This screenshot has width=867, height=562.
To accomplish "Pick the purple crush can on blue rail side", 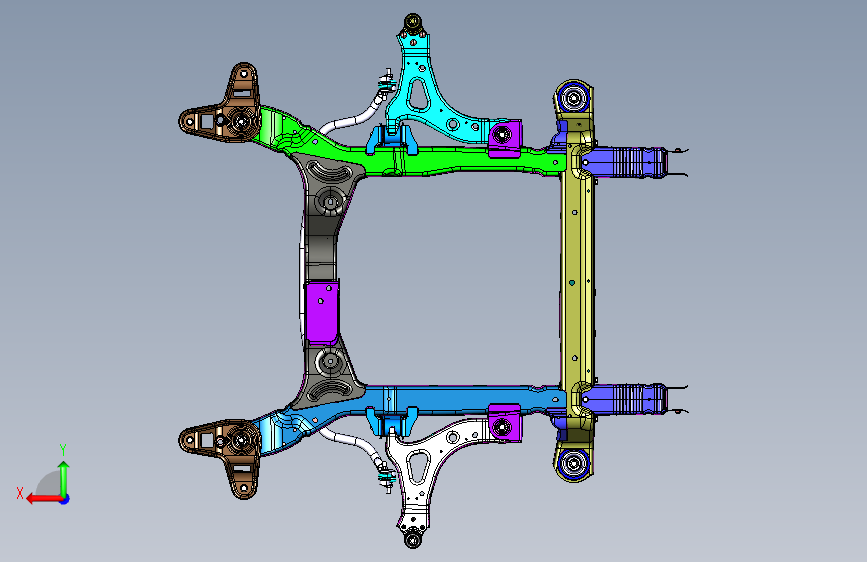I will [x=625, y=399].
